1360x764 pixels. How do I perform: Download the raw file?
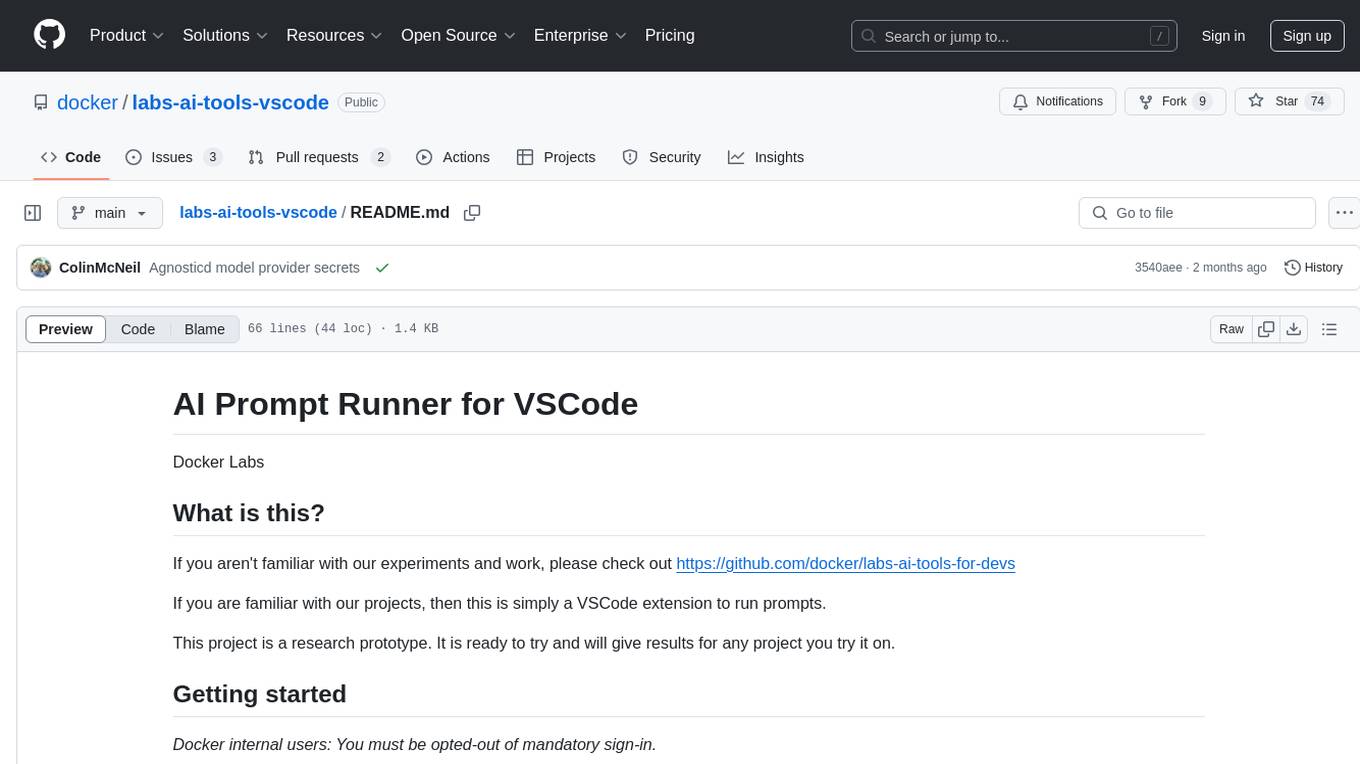tap(1294, 329)
